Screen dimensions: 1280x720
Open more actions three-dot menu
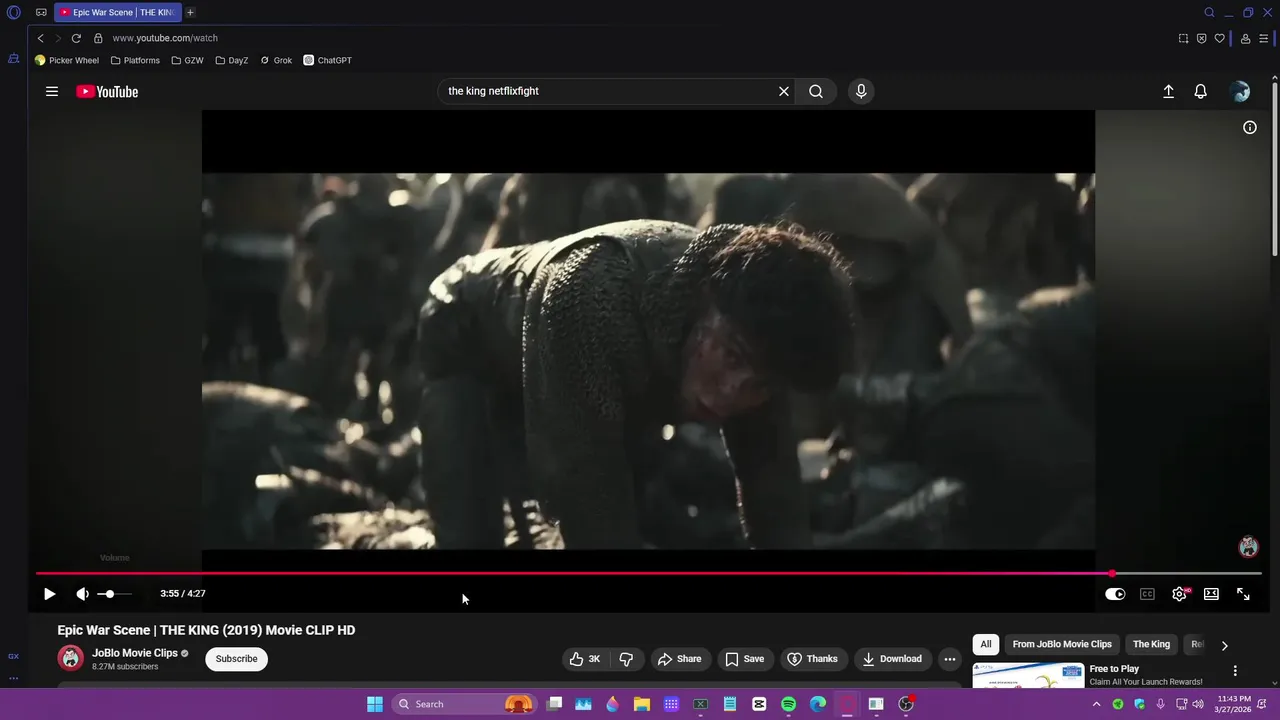[950, 659]
